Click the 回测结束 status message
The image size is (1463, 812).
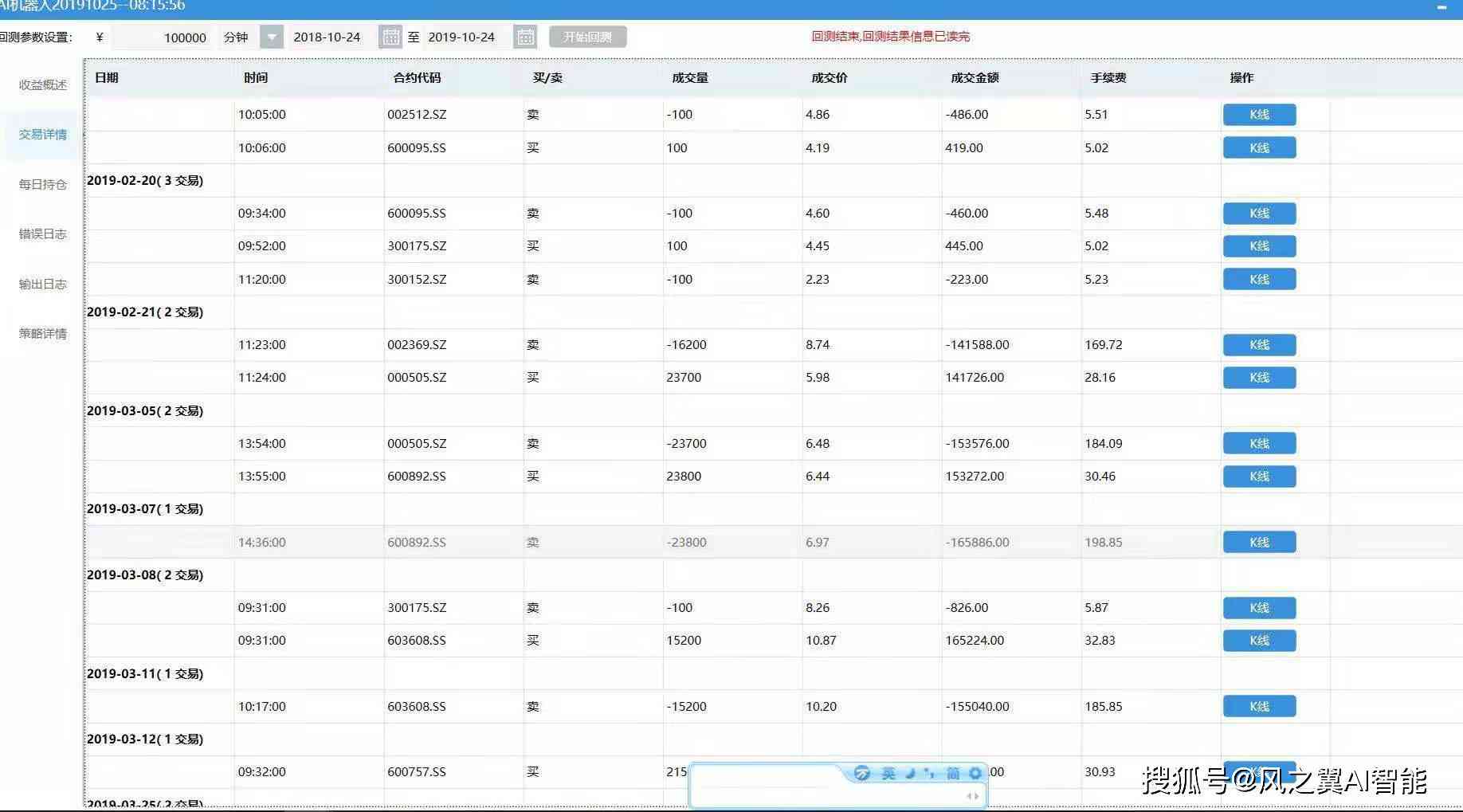[890, 37]
